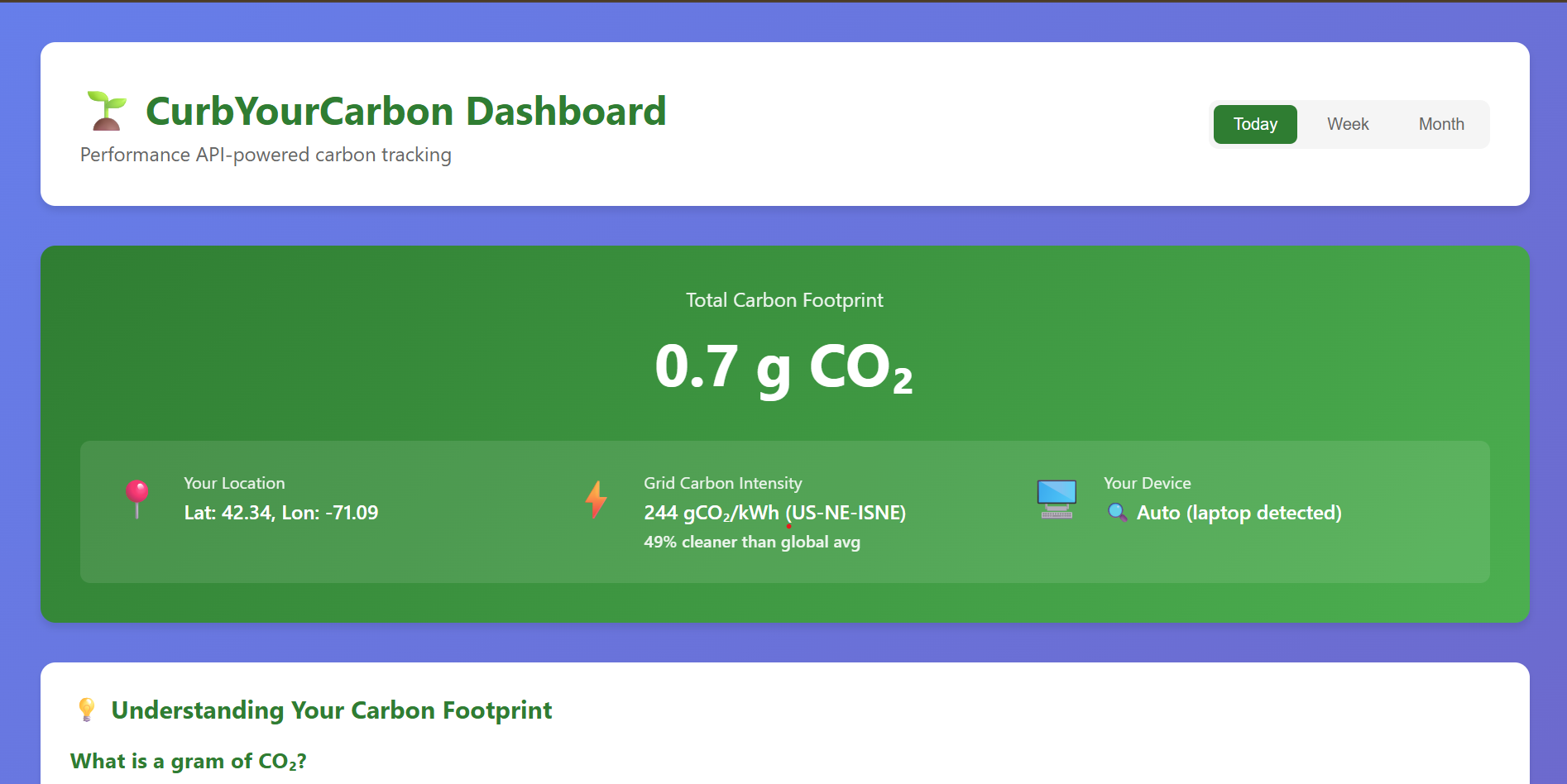1567x784 pixels.
Task: Select the Today time range tab
Action: tap(1255, 124)
